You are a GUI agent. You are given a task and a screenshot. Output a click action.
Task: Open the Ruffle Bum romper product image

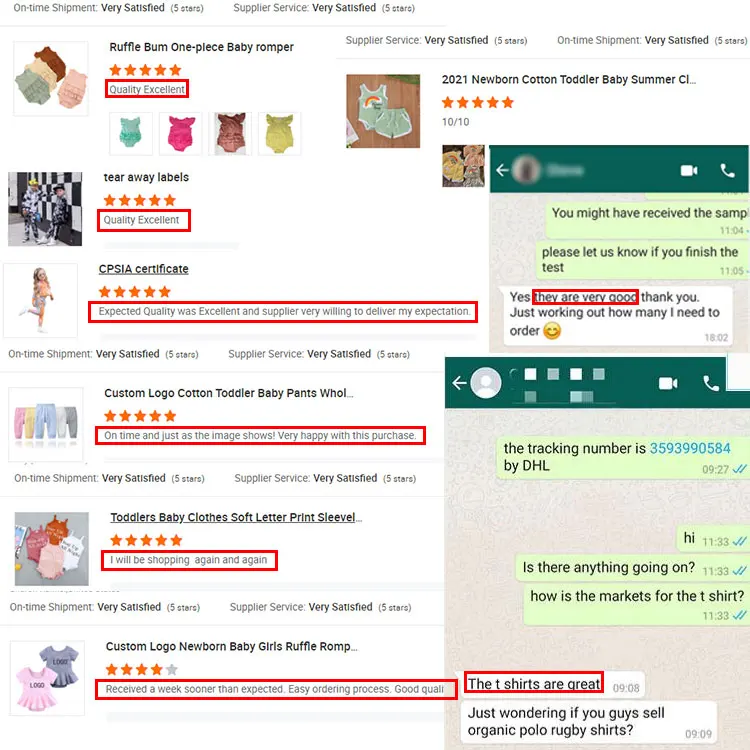pos(51,78)
